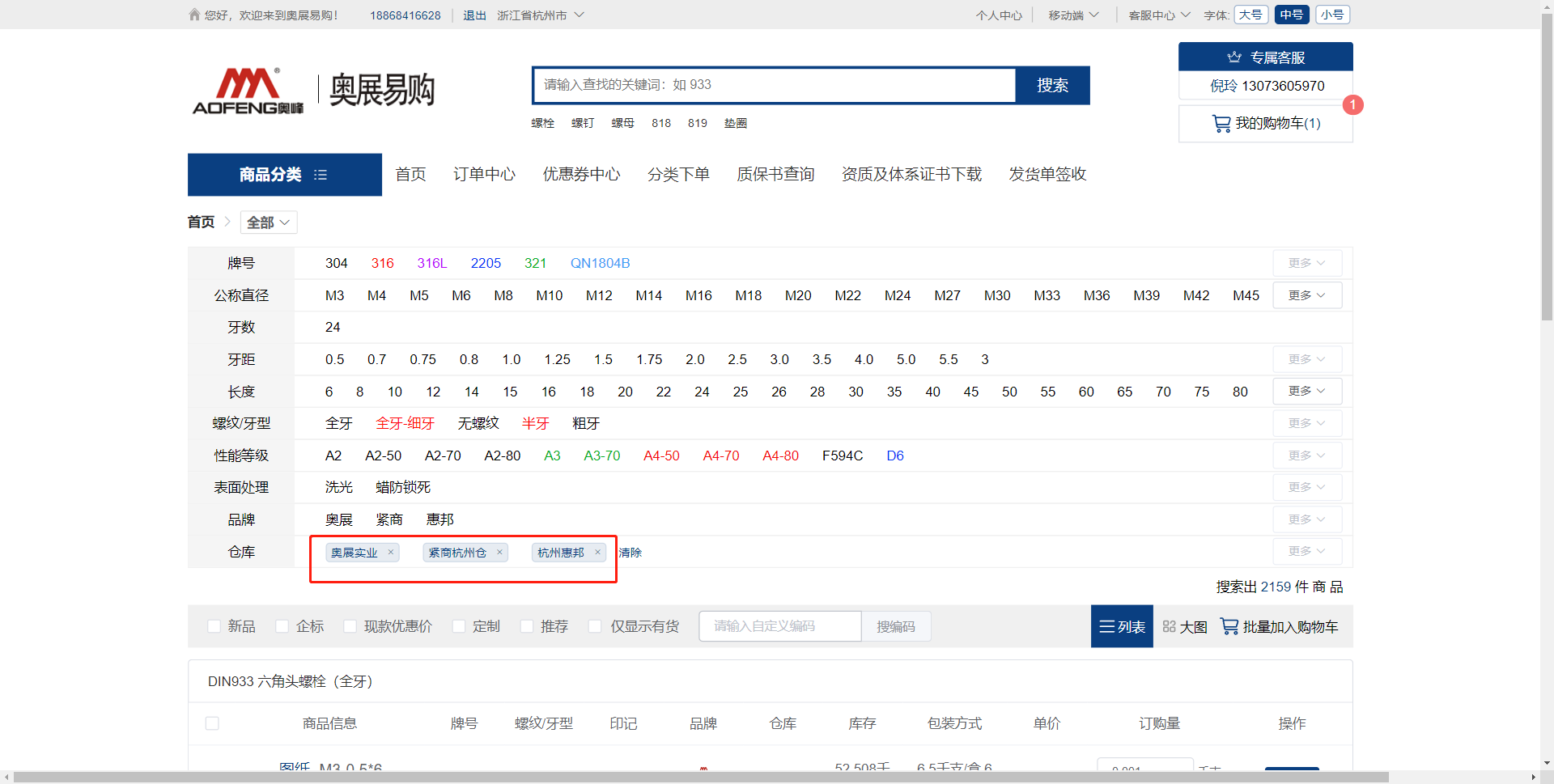Image resolution: width=1554 pixels, height=784 pixels.
Task: Filter by material grade 316L
Action: (432, 263)
